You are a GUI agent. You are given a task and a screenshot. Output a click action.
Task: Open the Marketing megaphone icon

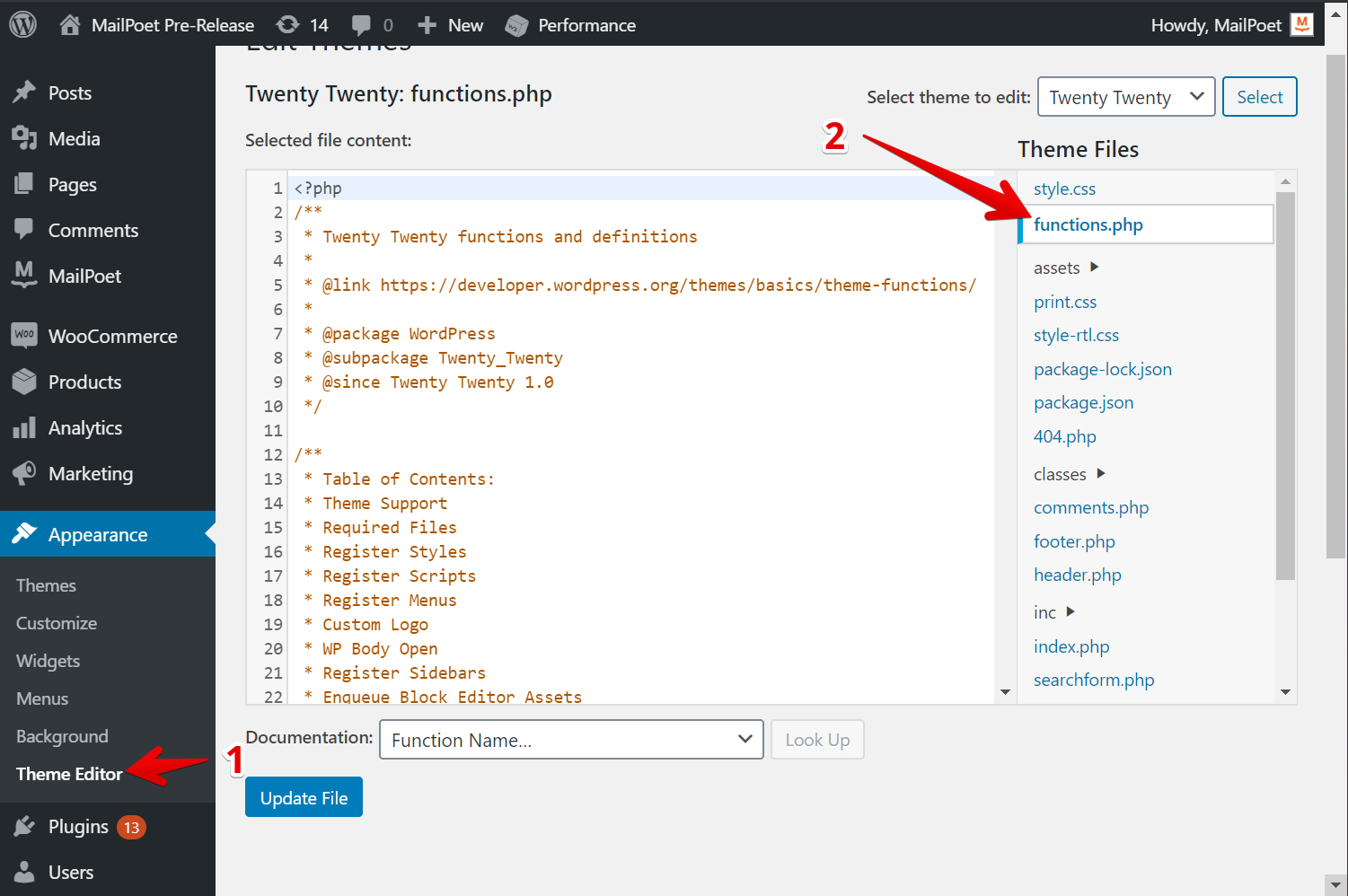24,473
